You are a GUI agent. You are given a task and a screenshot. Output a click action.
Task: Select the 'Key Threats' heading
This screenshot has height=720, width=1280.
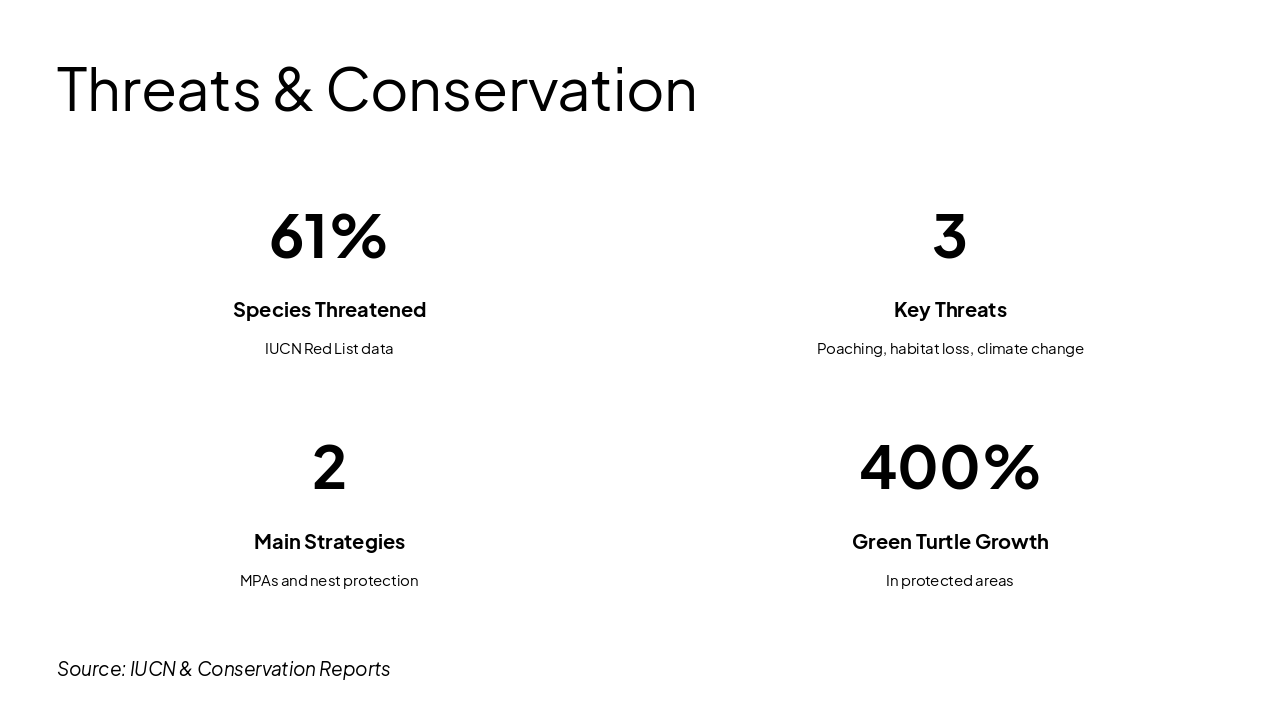(x=950, y=310)
